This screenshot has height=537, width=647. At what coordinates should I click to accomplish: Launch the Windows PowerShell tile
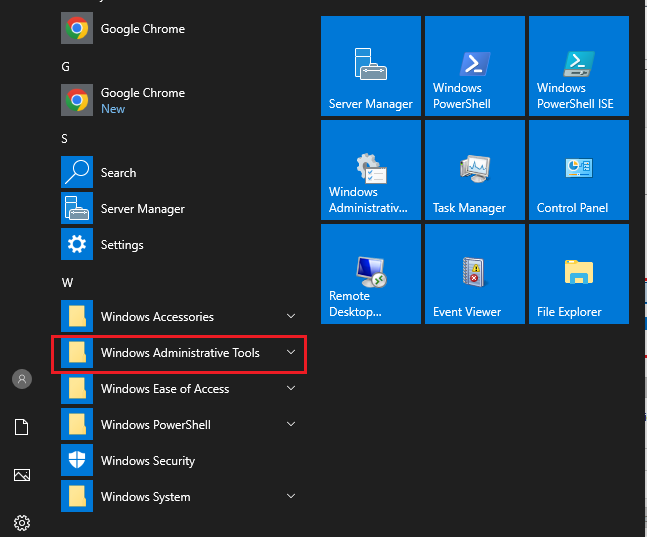click(x=475, y=66)
